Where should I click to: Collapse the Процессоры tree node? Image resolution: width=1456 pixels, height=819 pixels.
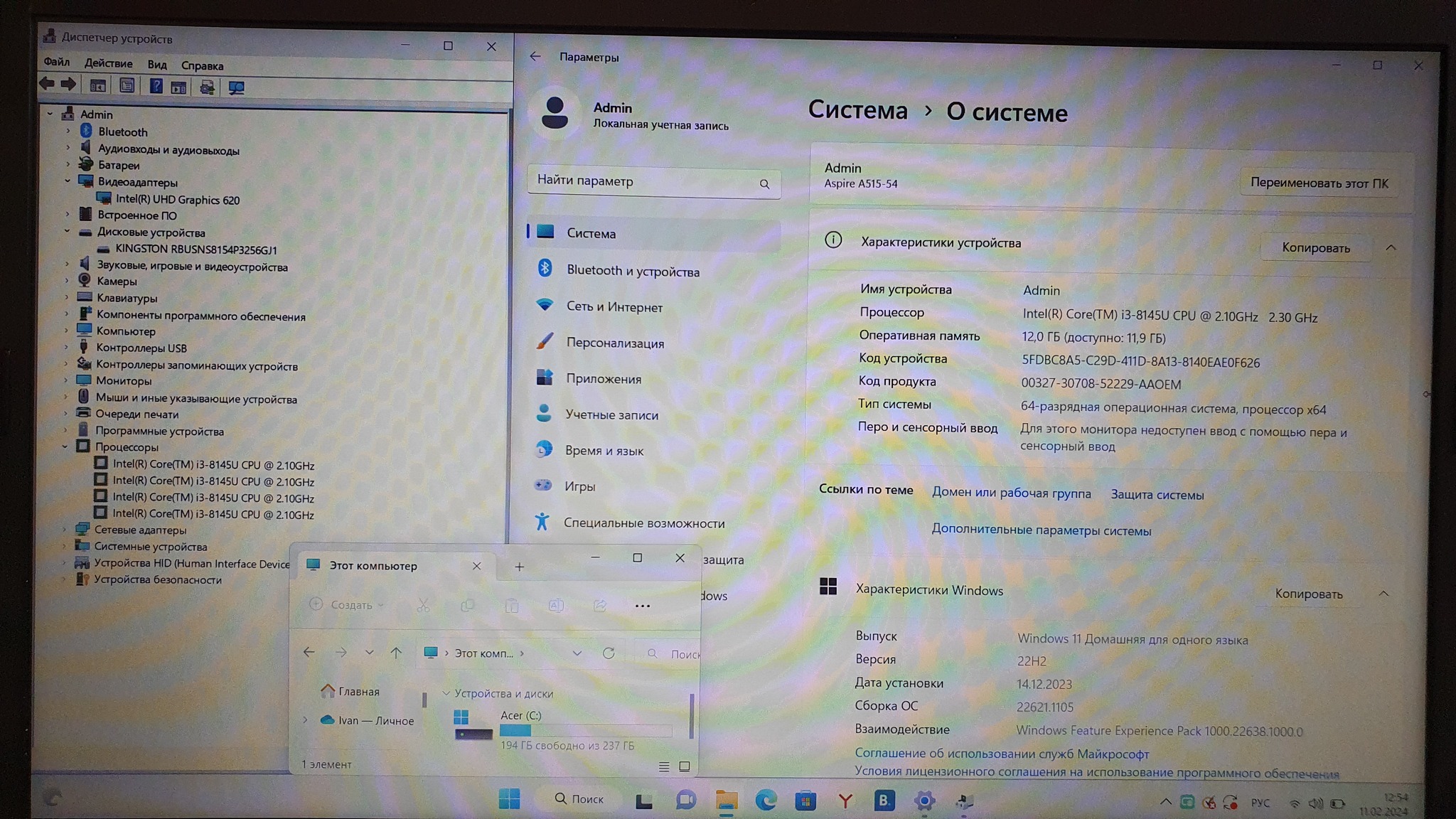65,446
